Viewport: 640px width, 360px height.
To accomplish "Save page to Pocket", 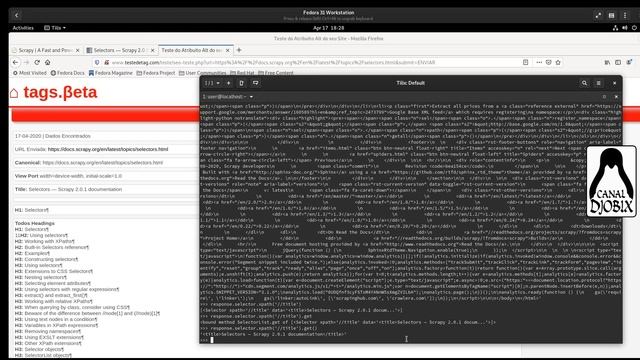I will [x=549, y=62].
